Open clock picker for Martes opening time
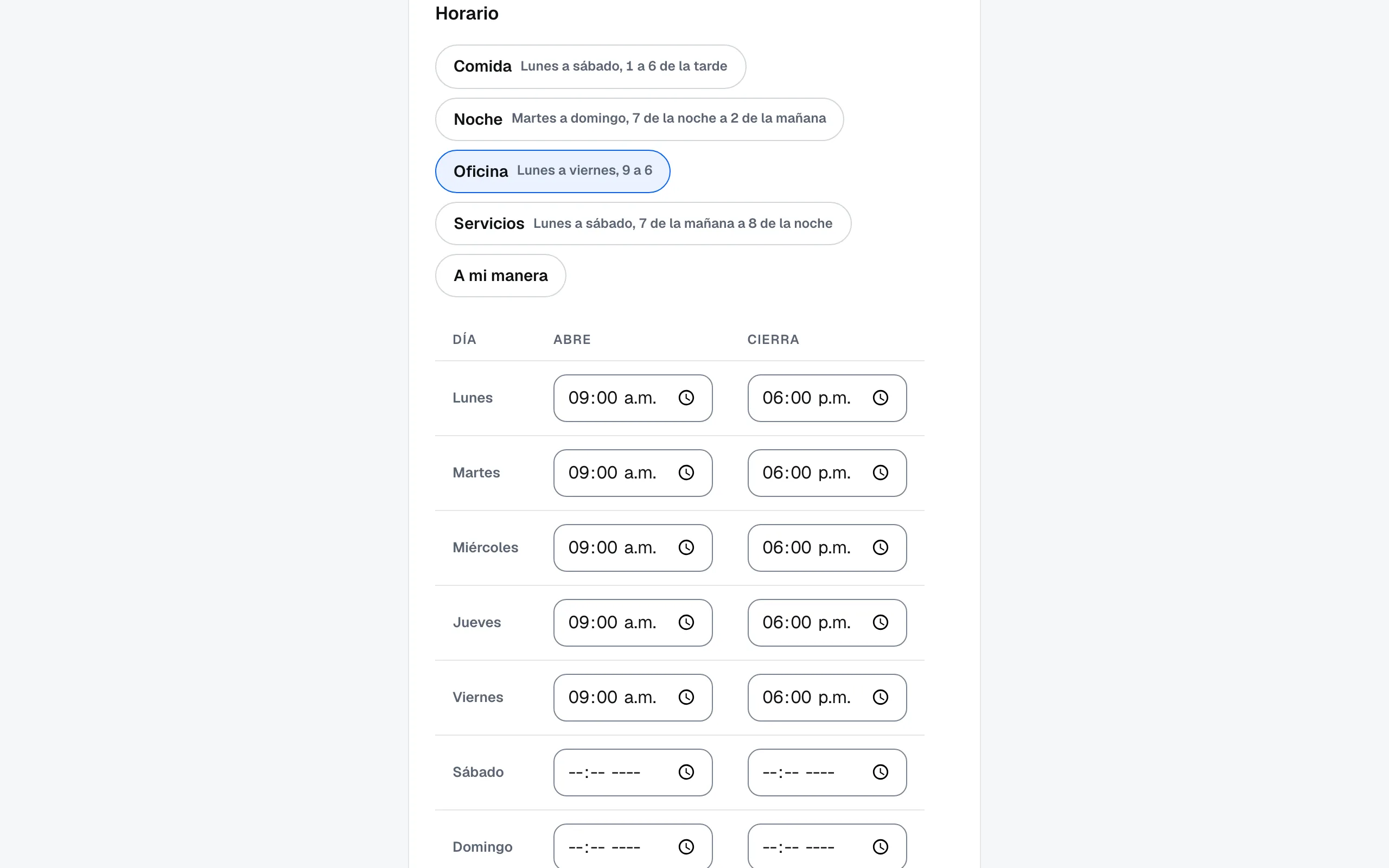Viewport: 1389px width, 868px height. coord(686,473)
